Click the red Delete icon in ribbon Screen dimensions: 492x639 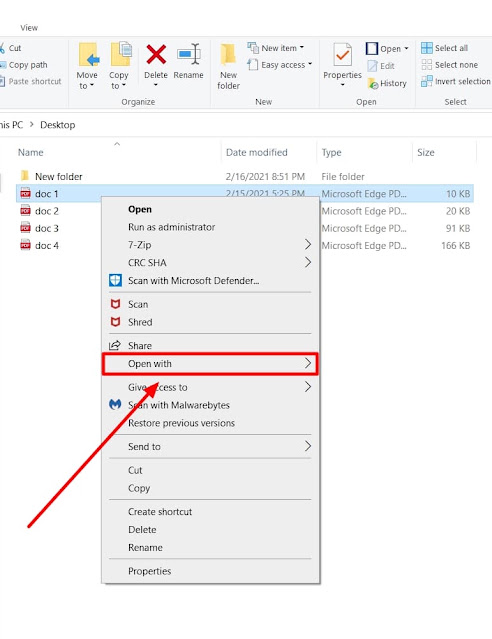(x=156, y=55)
